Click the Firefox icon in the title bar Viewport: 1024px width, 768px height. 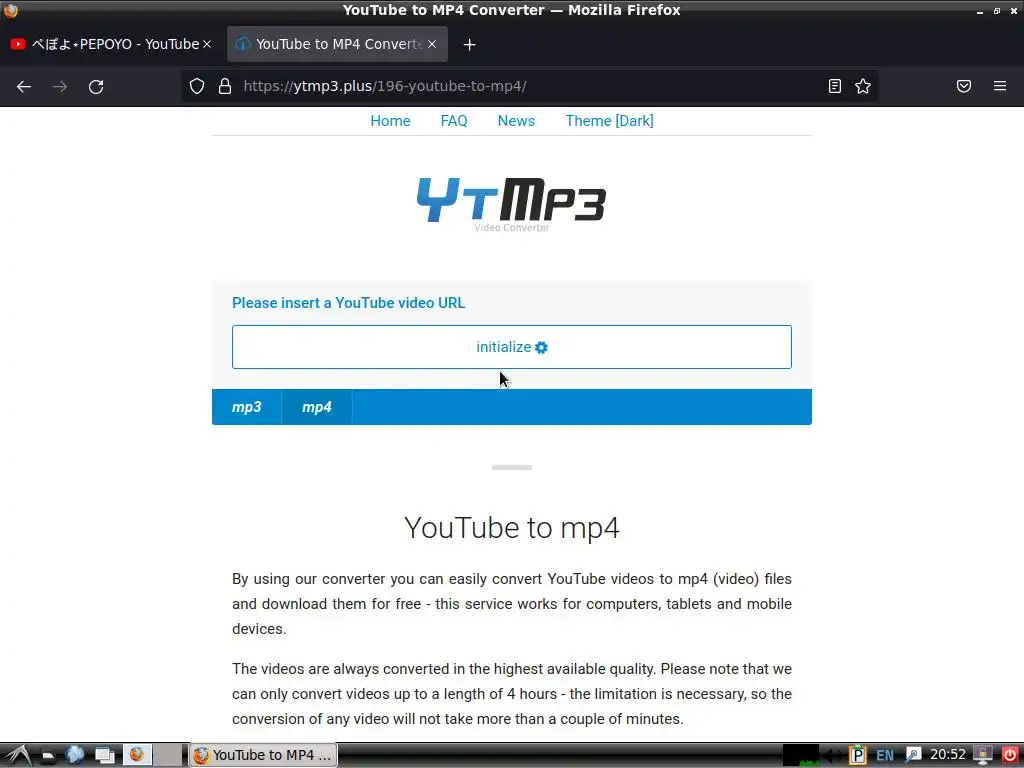11,10
